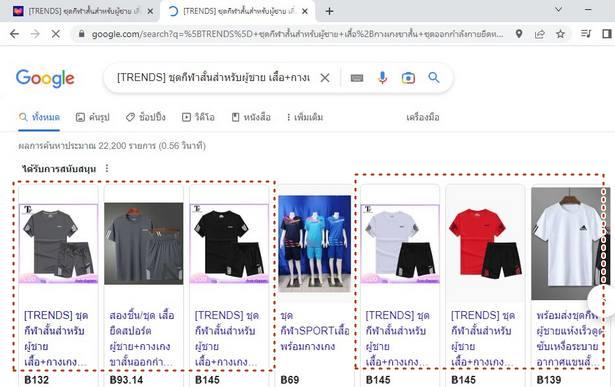Click the red shirt product thumbnail

(x=485, y=243)
